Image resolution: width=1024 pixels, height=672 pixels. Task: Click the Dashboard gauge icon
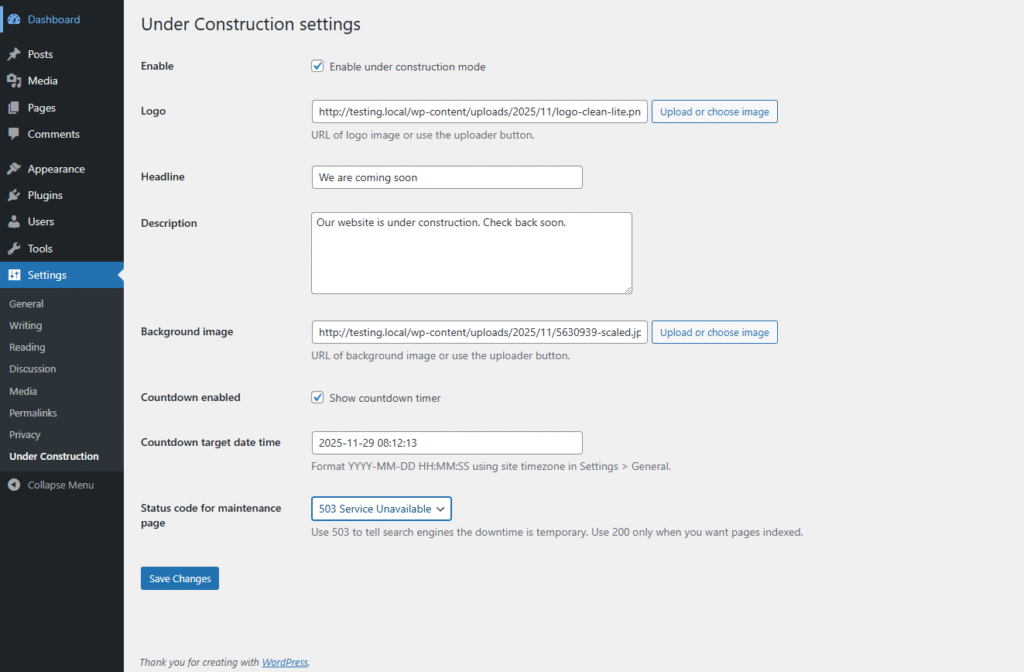[13, 19]
